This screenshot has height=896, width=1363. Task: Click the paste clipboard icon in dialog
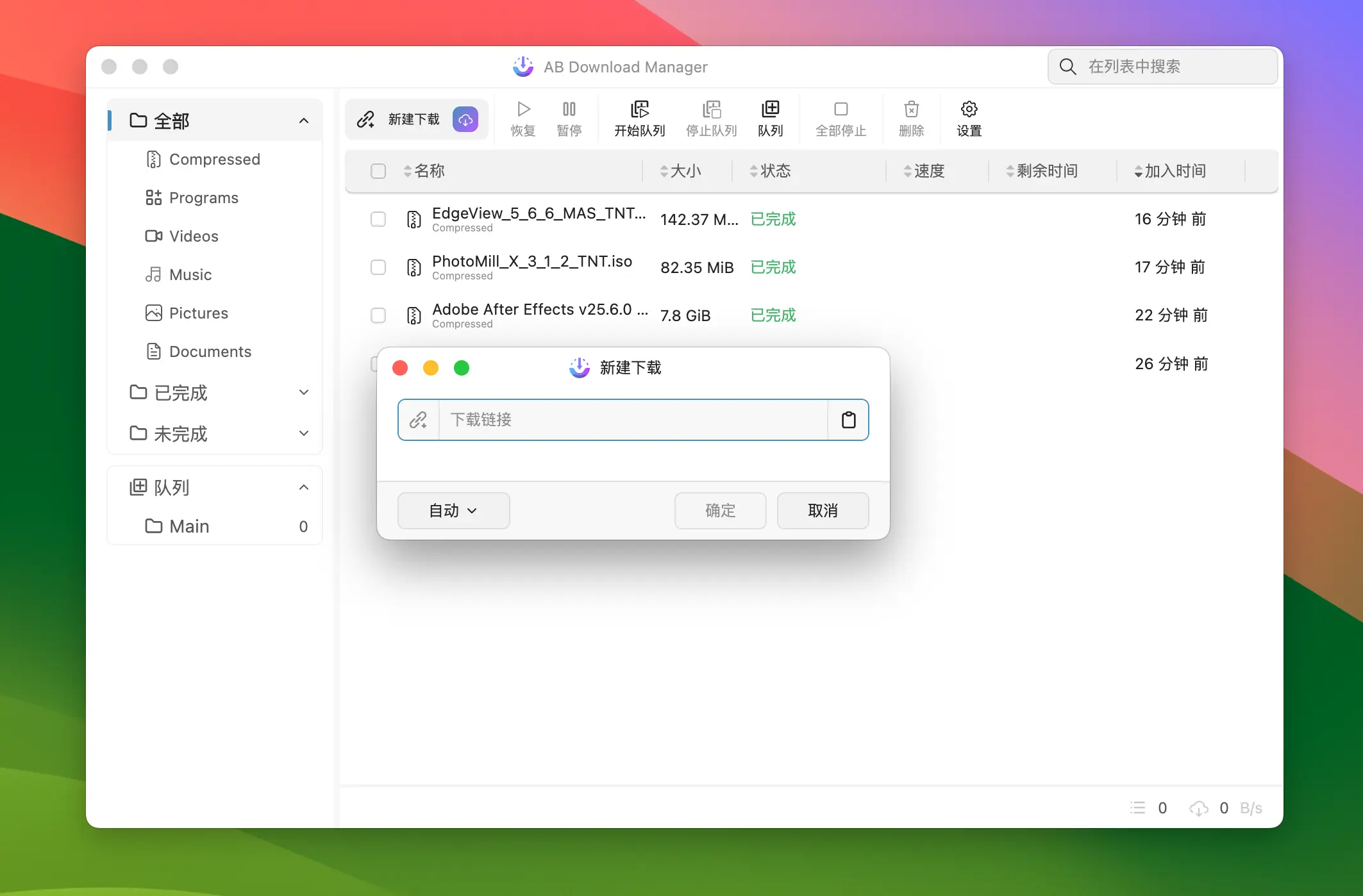pyautogui.click(x=848, y=420)
